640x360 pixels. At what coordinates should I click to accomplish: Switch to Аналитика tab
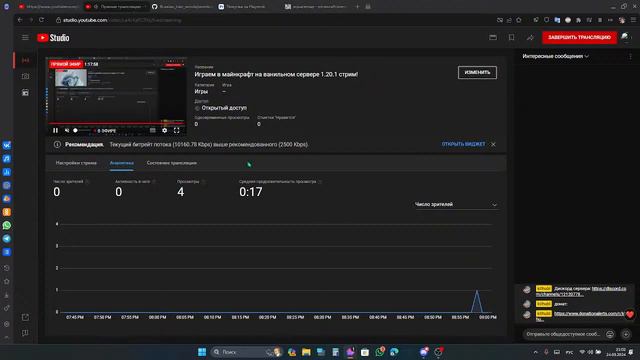[122, 163]
